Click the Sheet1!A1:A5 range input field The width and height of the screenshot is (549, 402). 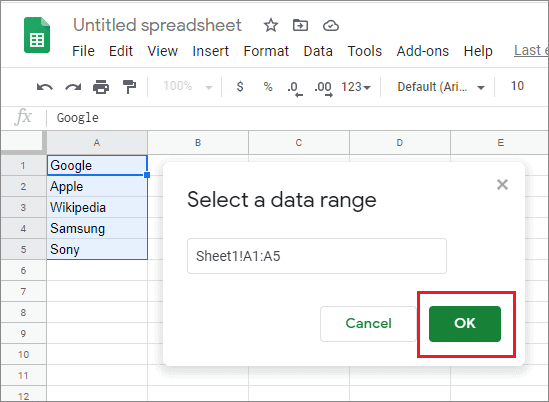tap(317, 256)
